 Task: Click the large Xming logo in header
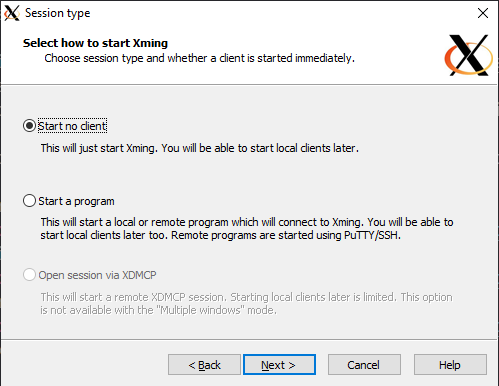tap(468, 55)
